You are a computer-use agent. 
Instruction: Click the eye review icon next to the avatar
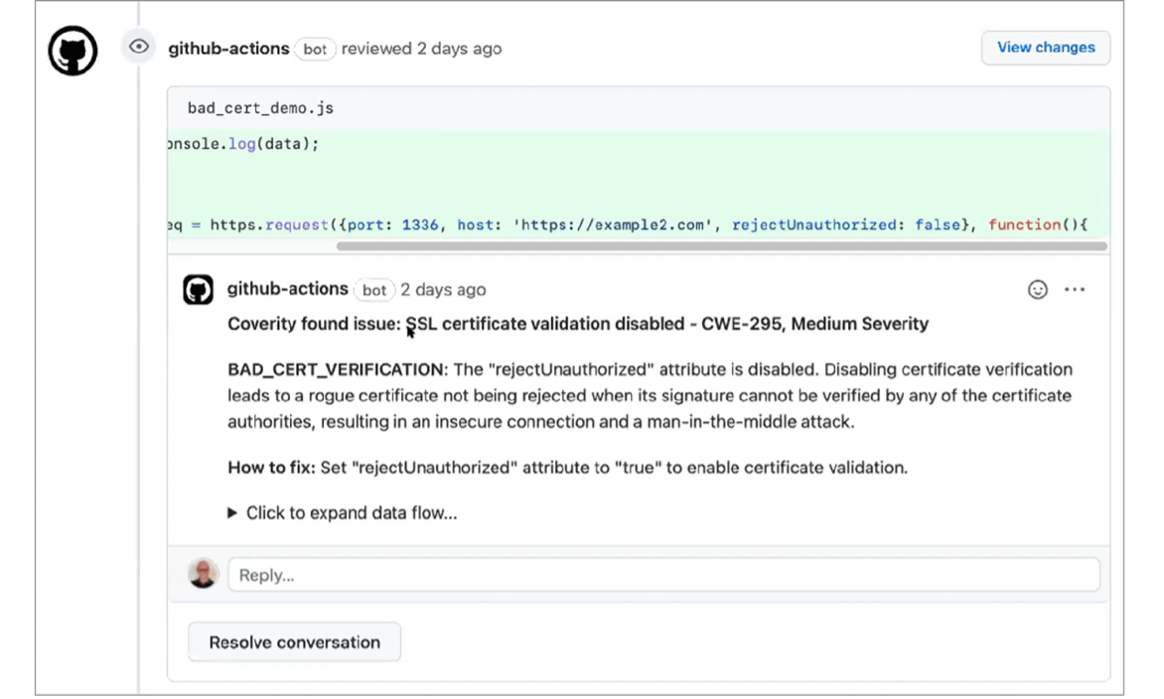[138, 47]
